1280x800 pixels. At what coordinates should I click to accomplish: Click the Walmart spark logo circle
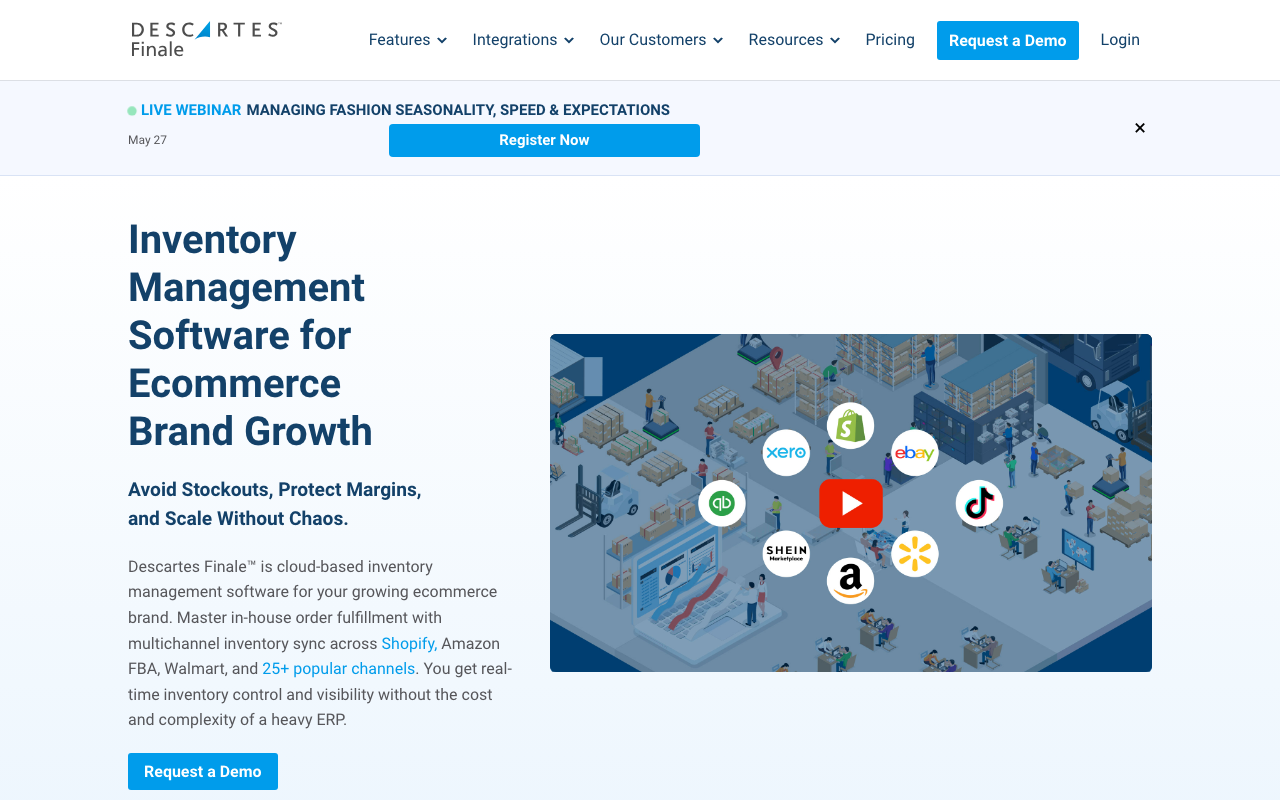915,554
